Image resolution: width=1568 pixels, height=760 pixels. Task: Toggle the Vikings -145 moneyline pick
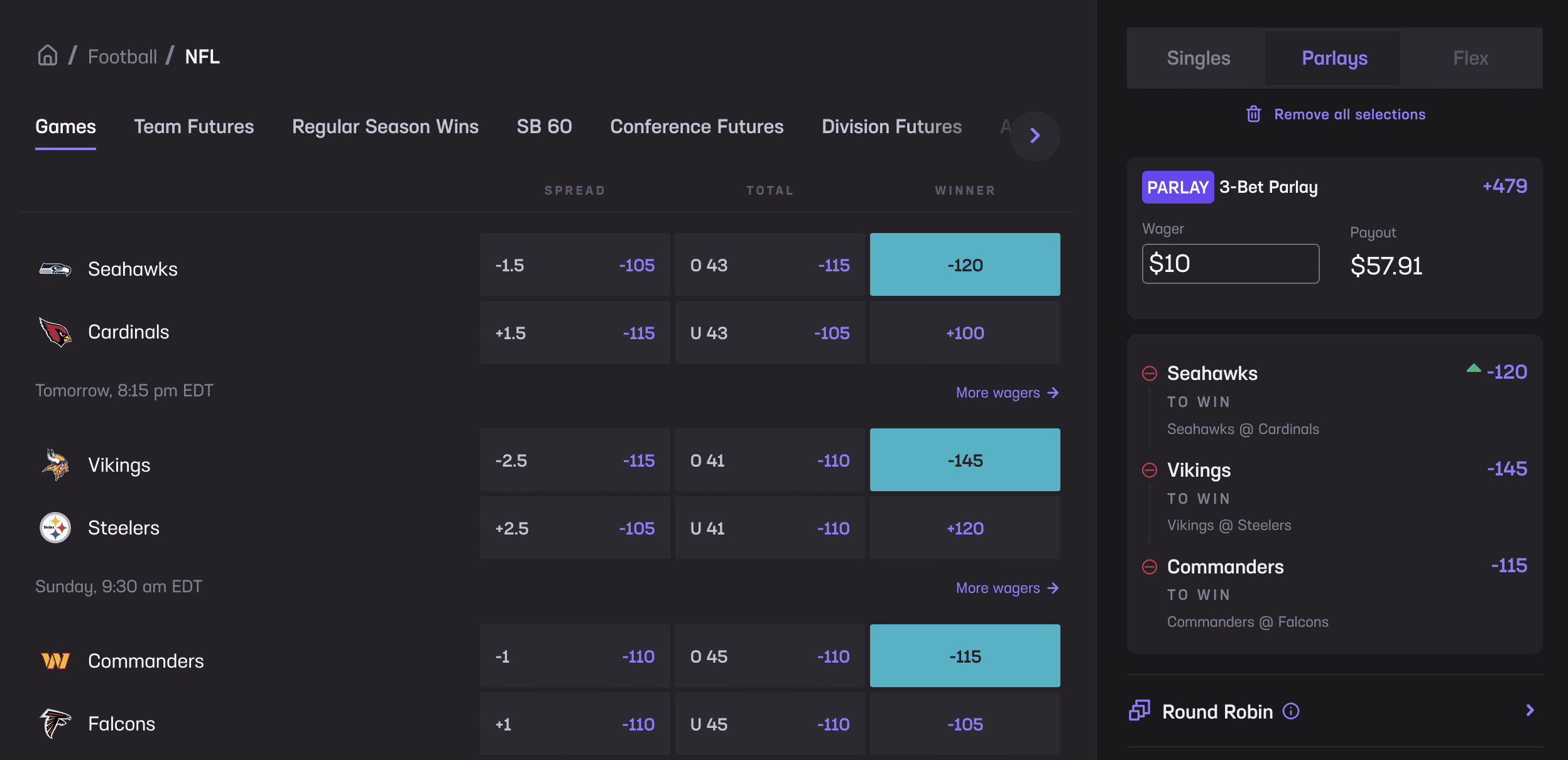pyautogui.click(x=964, y=459)
